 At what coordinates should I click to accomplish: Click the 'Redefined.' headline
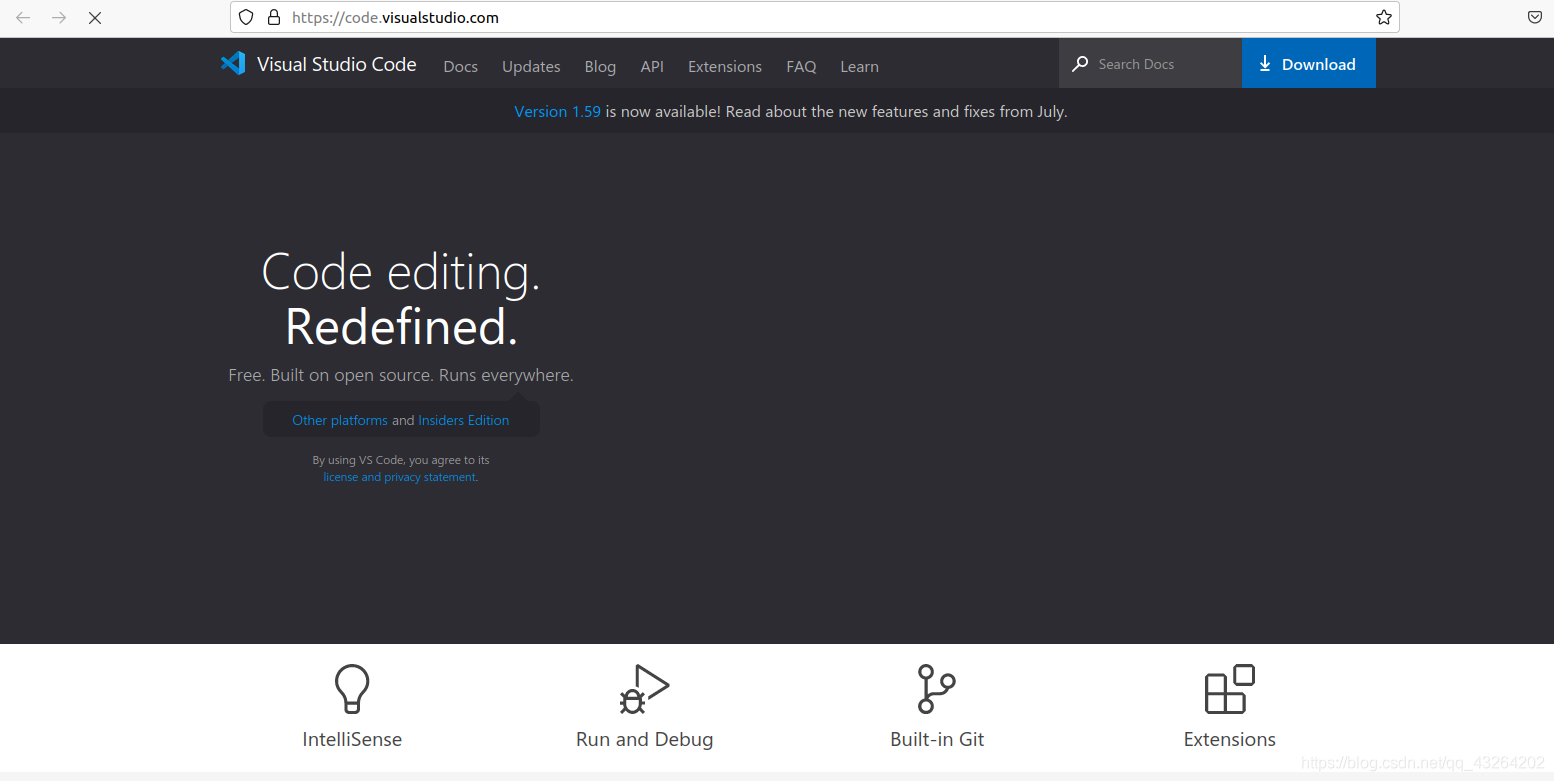(x=401, y=326)
